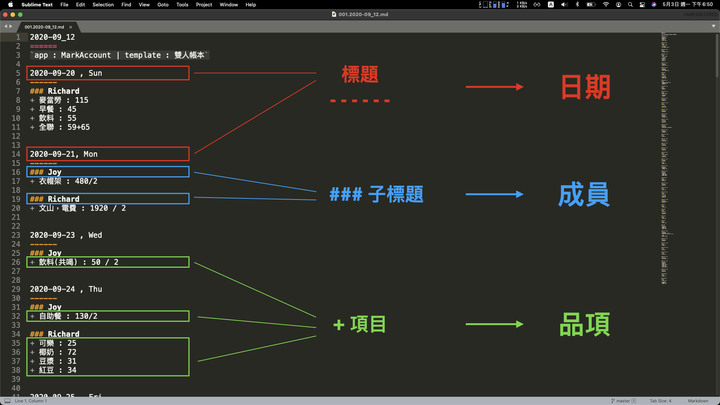Viewport: 720px width, 405px height.
Task: Open the Edit menu
Action: (80, 5)
